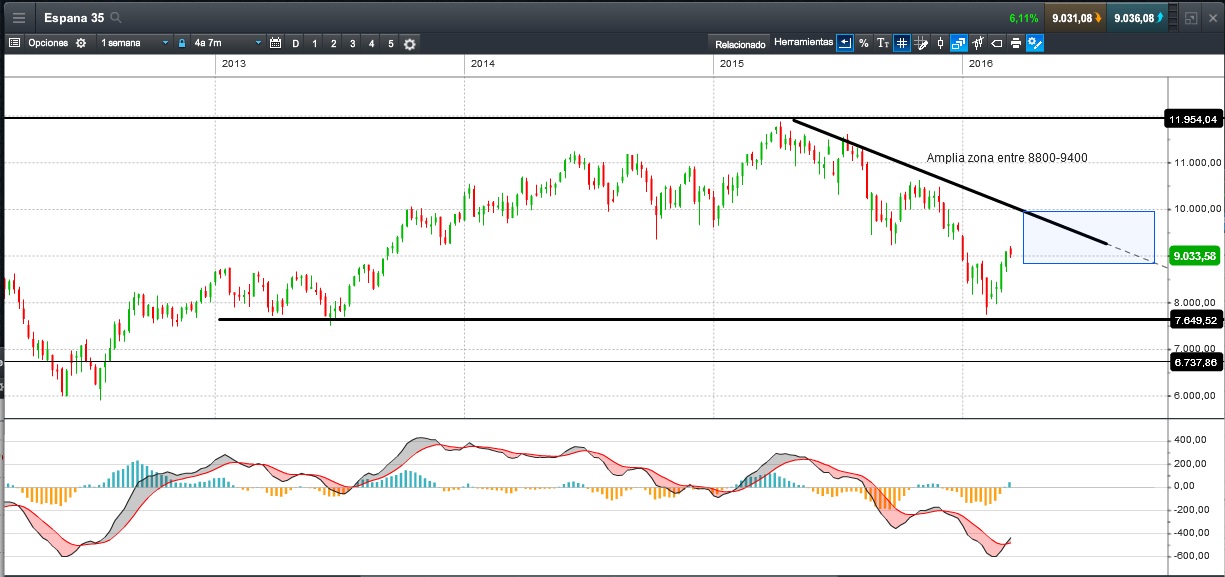Select the D preset view
Screen dimensions: 1225x577
tap(295, 43)
